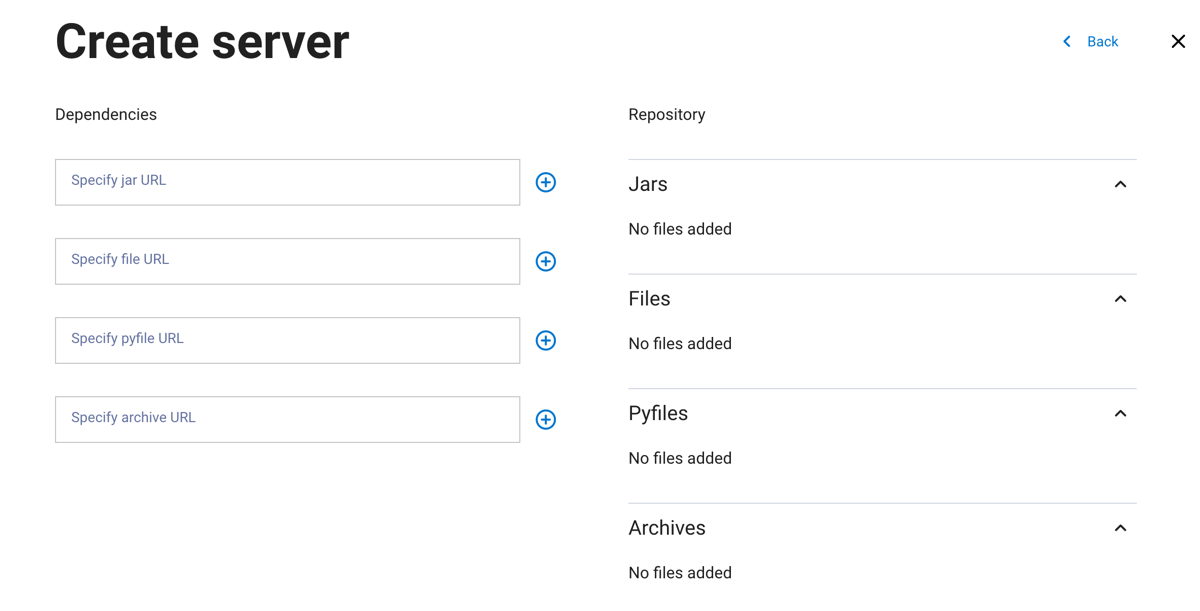
Task: Click the plus icon next to pyfile URL
Action: 545,340
